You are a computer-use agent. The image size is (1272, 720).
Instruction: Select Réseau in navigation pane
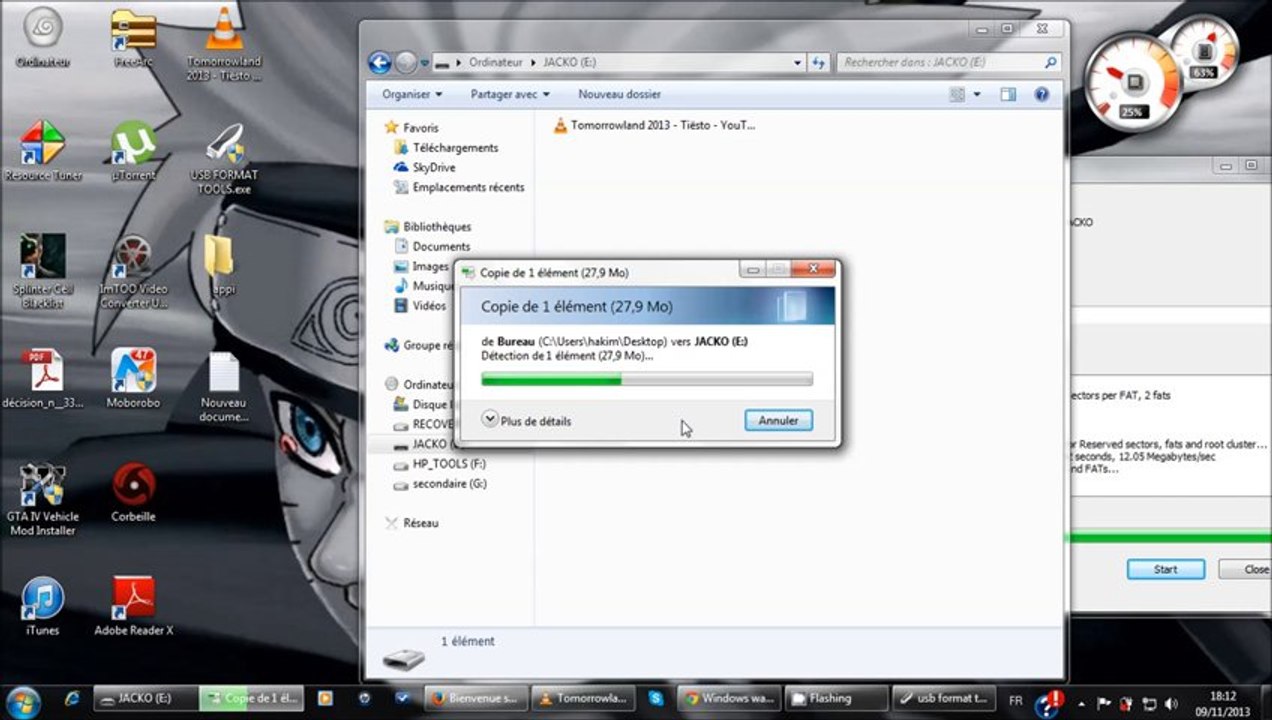[420, 523]
